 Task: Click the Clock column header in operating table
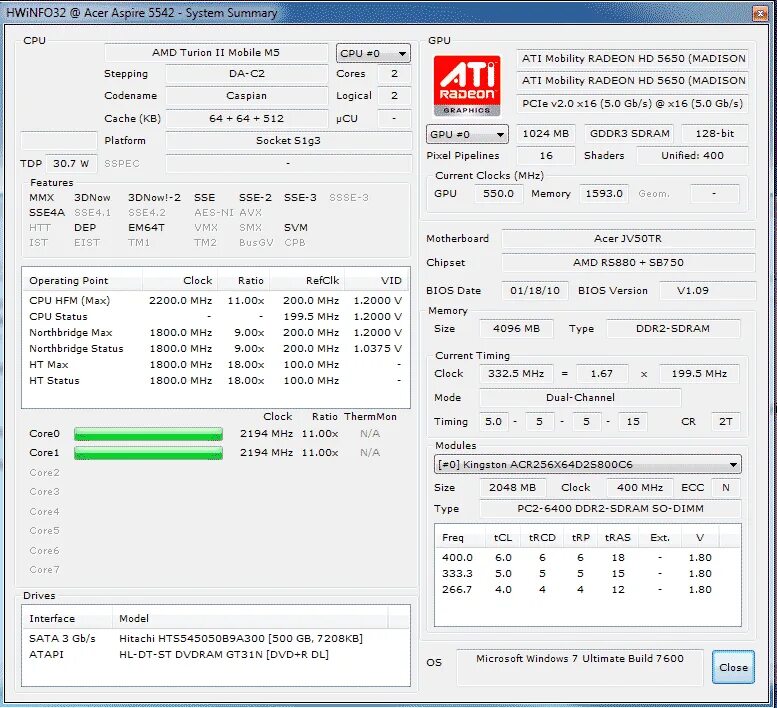(x=180, y=280)
